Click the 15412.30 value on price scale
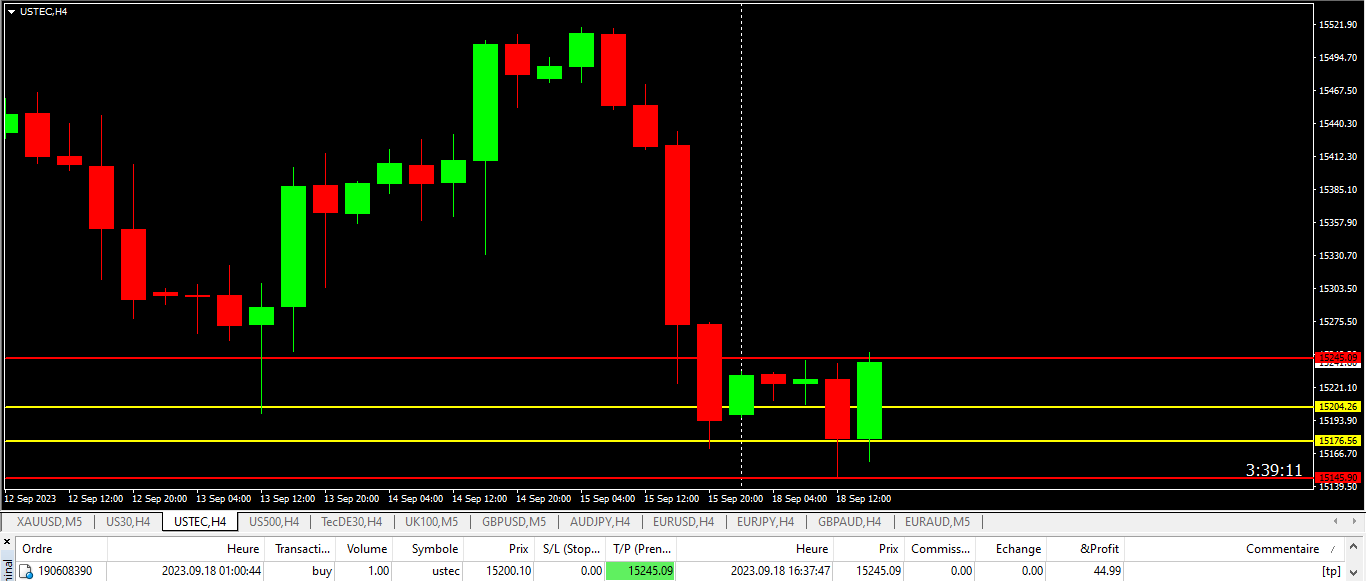The image size is (1366, 581). coord(1338,157)
